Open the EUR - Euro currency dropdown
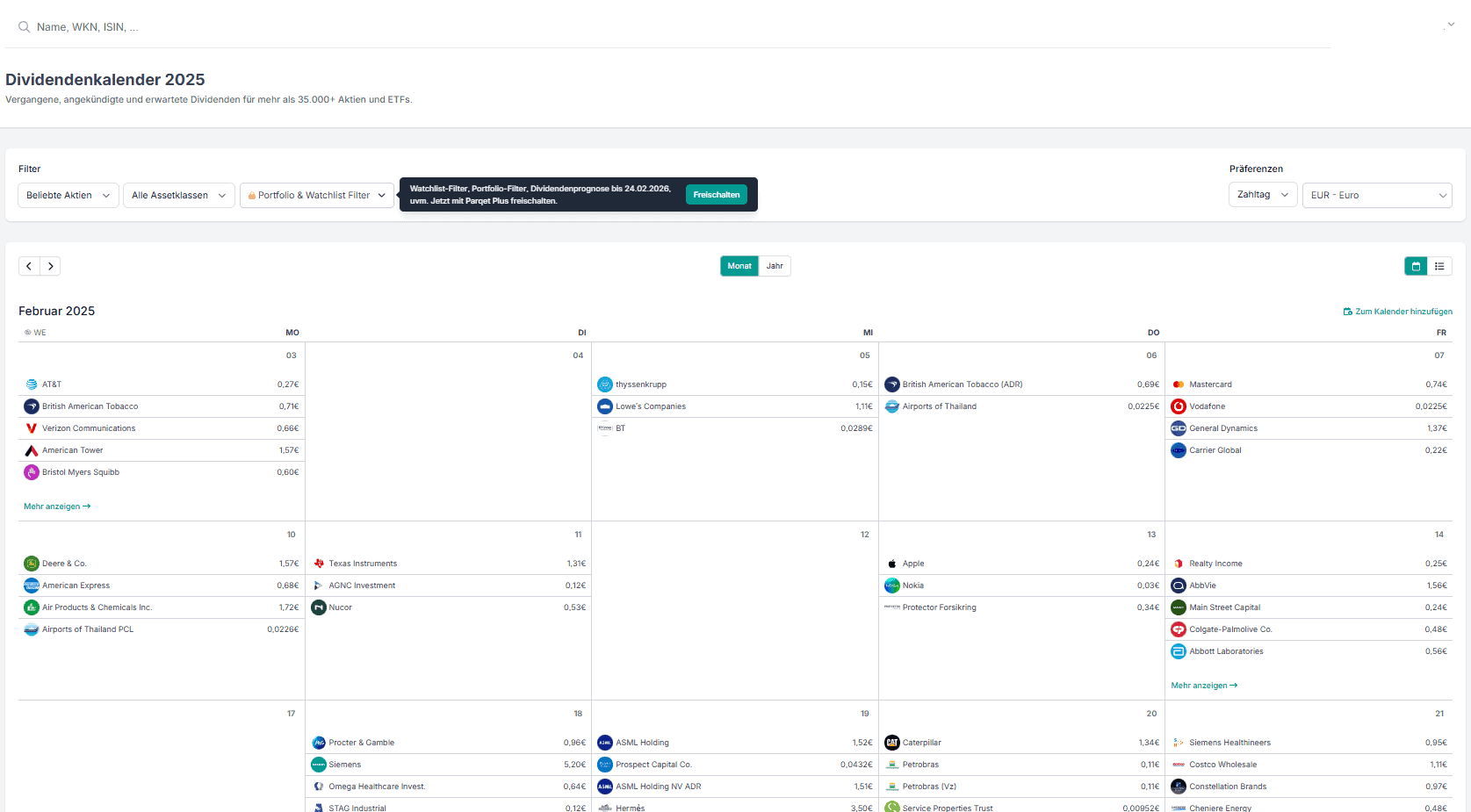This screenshot has height=812, width=1471. pos(1377,195)
